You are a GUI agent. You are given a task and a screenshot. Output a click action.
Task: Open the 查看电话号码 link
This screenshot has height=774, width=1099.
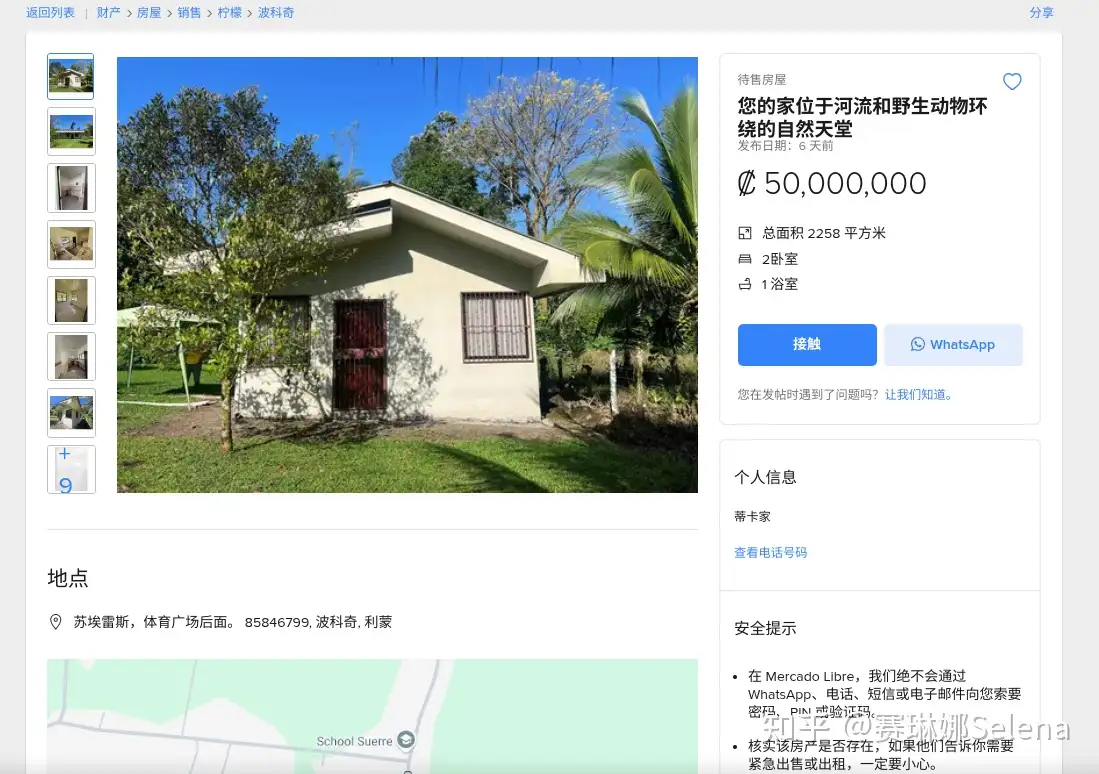point(770,552)
